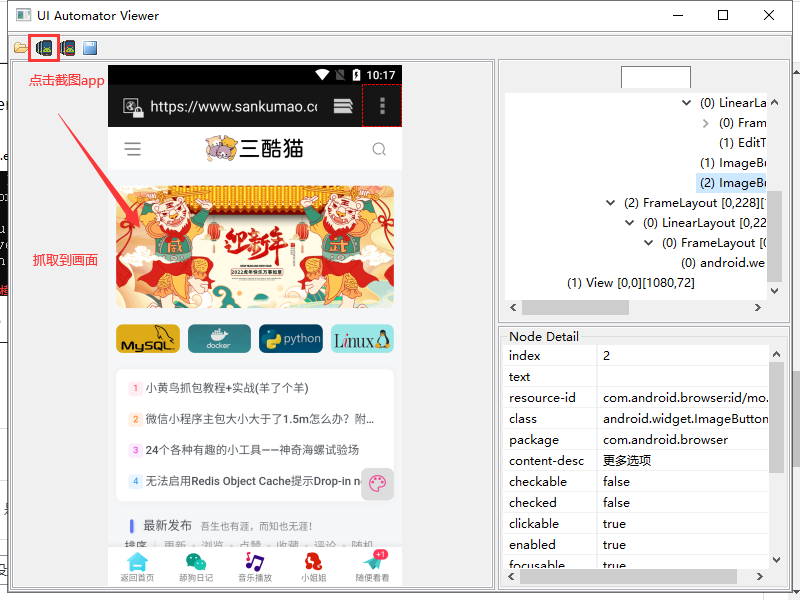
Task: Open the hamburger menu on the website
Action: pos(132,149)
